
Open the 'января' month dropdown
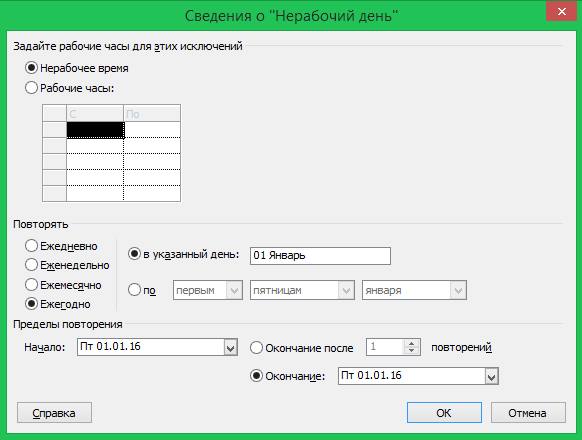tap(458, 290)
